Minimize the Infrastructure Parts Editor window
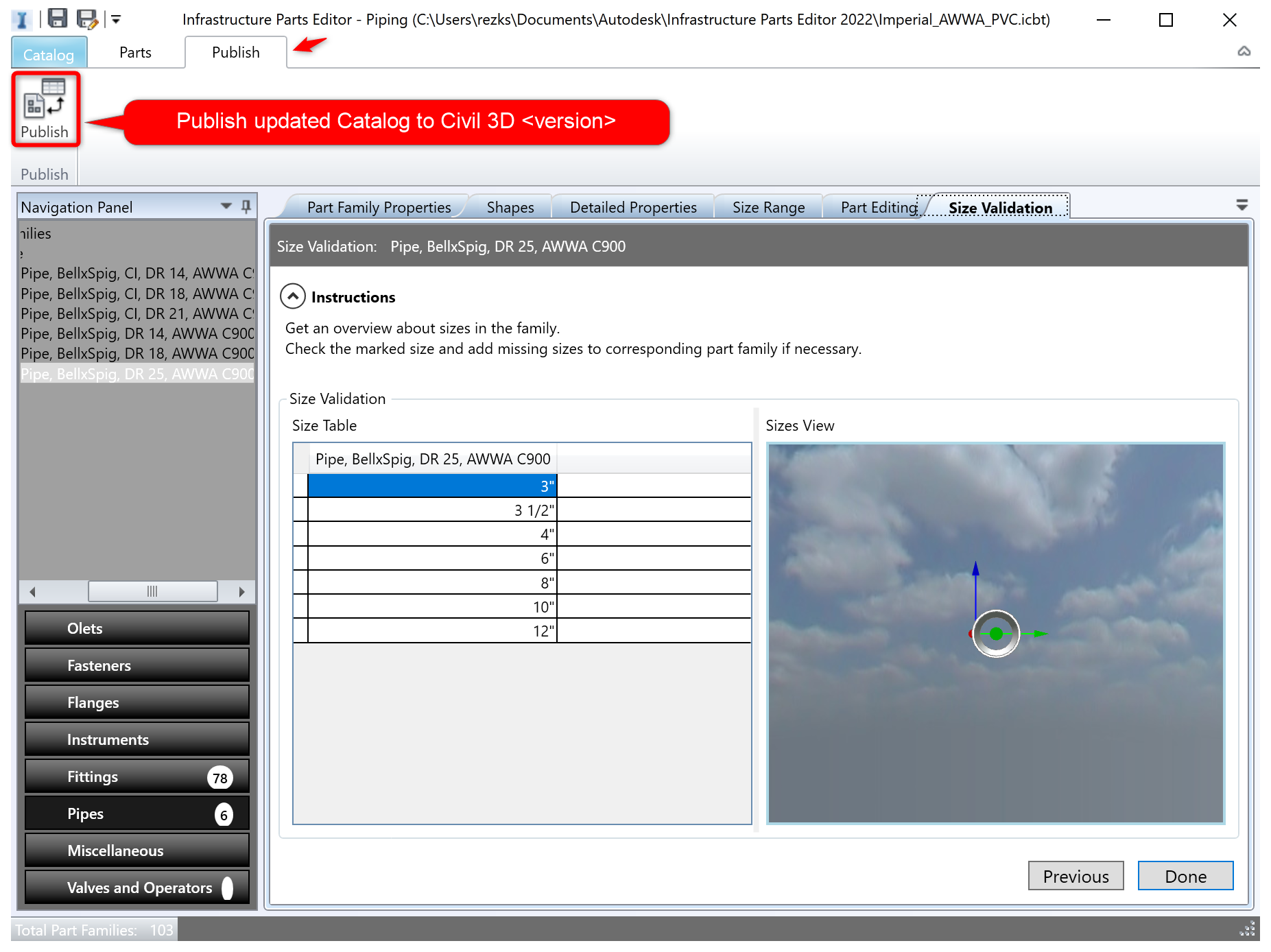1271x952 pixels. coord(1103,20)
